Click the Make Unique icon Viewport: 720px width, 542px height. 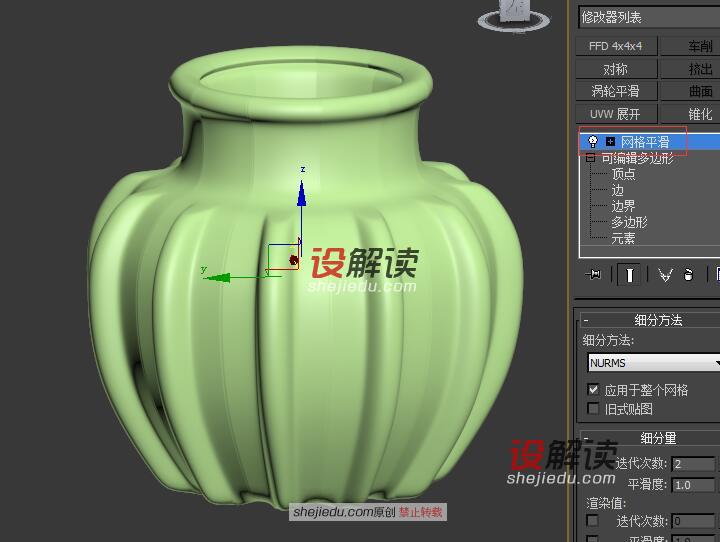point(665,275)
